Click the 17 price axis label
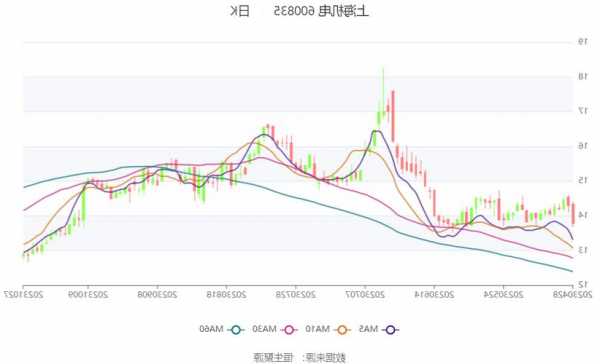This screenshot has width=600, height=364. [582, 111]
